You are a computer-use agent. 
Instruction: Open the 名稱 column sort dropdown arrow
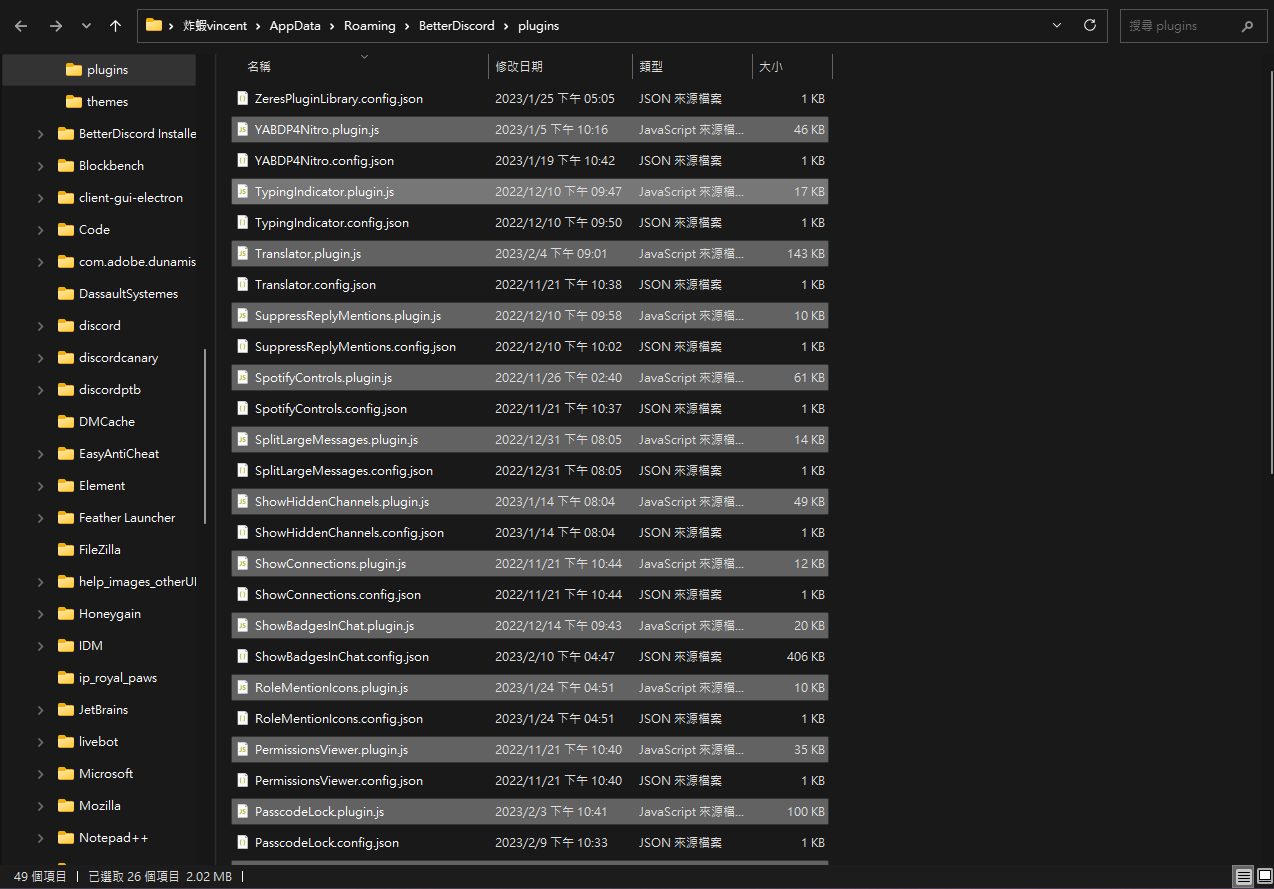click(x=366, y=58)
